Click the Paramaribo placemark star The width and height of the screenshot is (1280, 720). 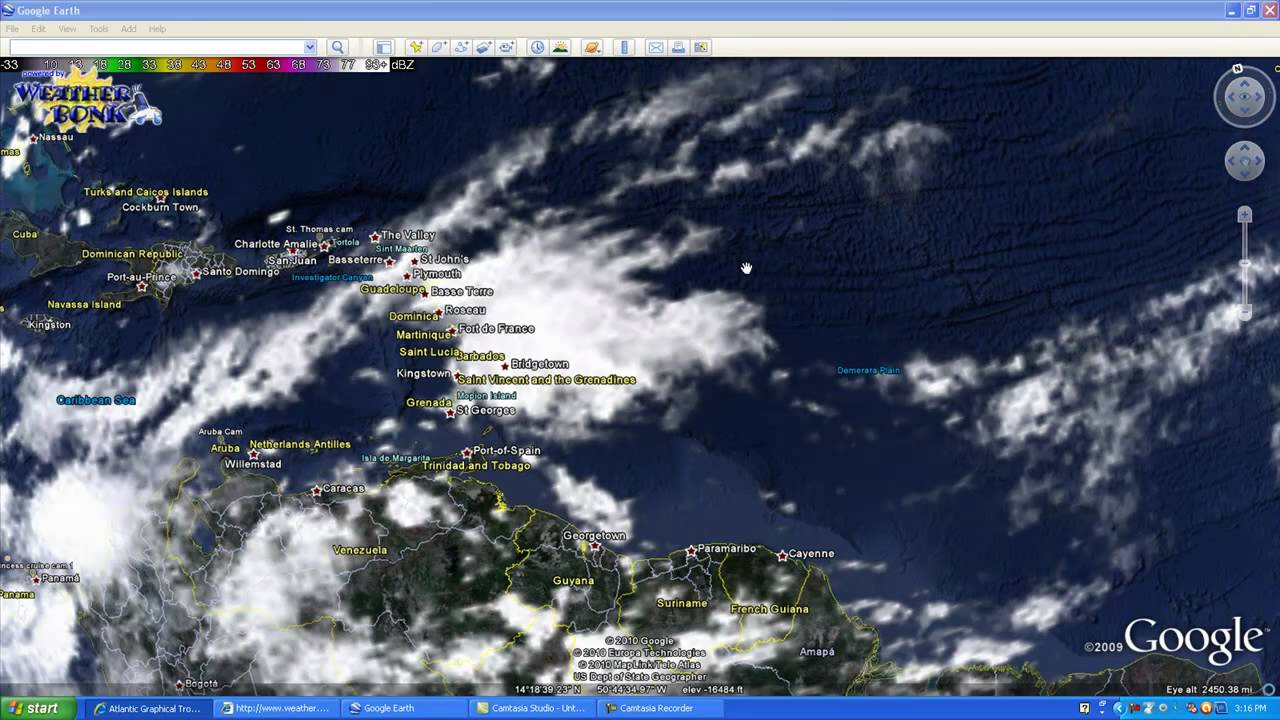[x=691, y=551]
